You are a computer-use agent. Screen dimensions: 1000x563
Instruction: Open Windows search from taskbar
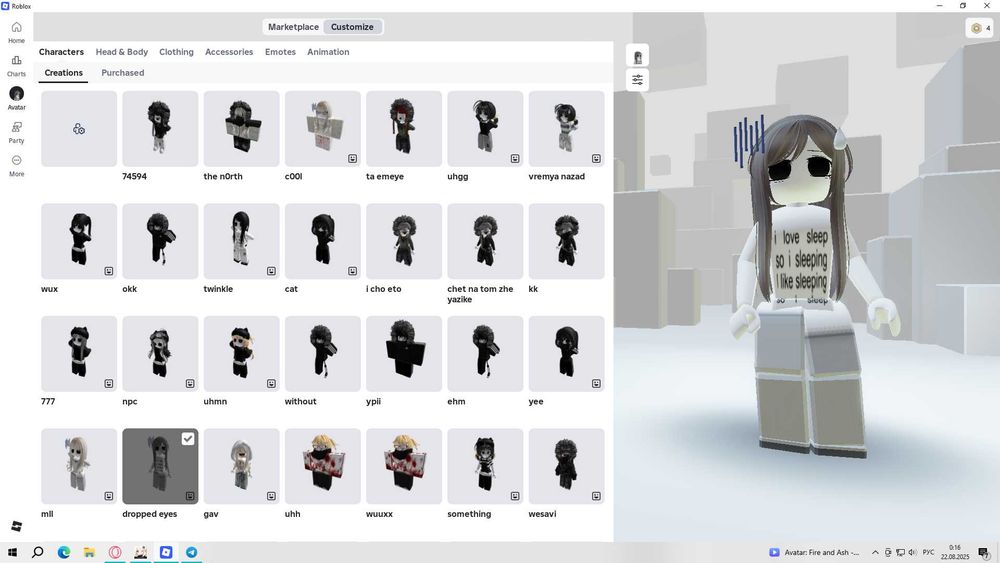38,552
